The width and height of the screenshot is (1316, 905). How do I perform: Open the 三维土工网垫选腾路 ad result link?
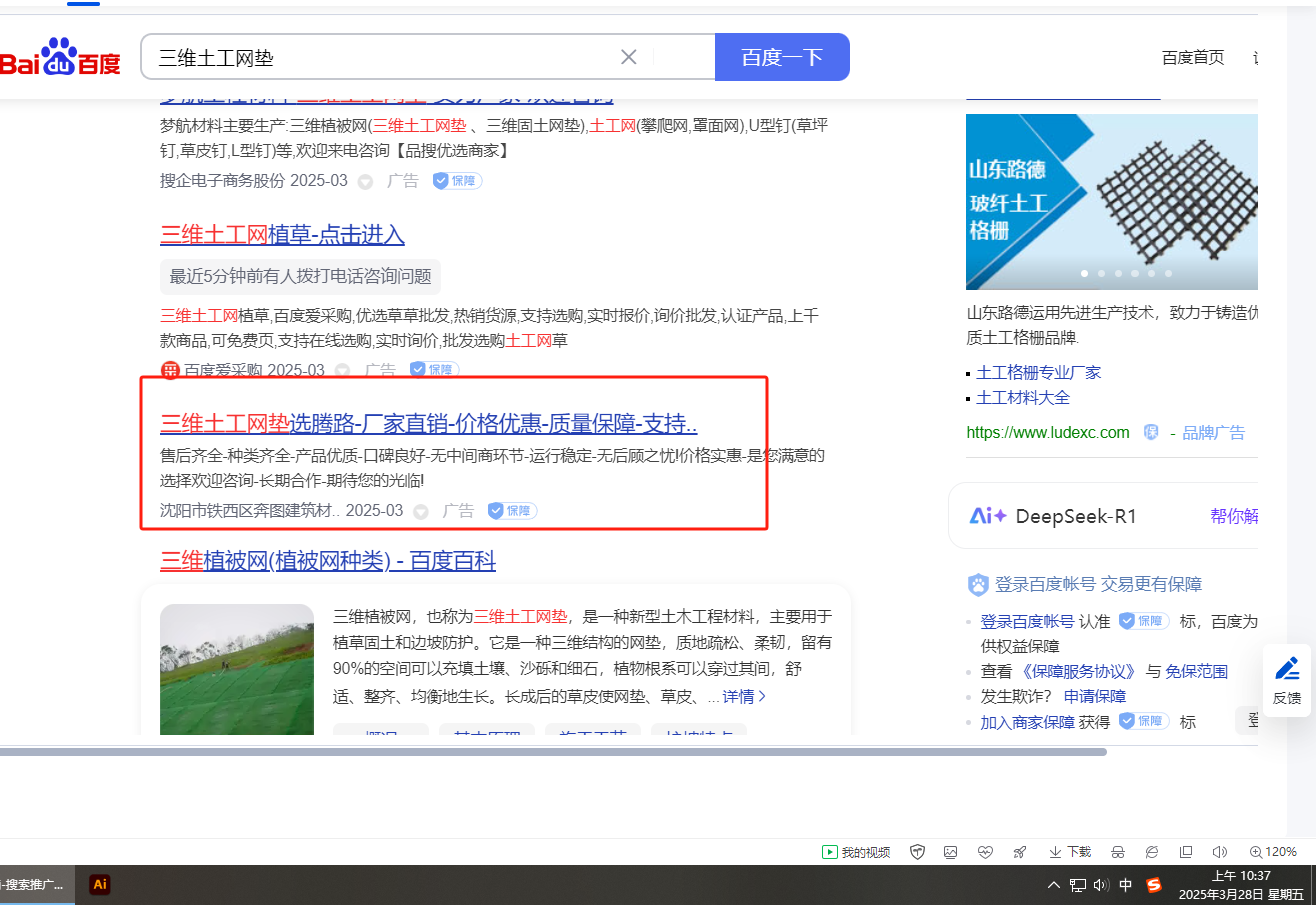pyautogui.click(x=428, y=423)
